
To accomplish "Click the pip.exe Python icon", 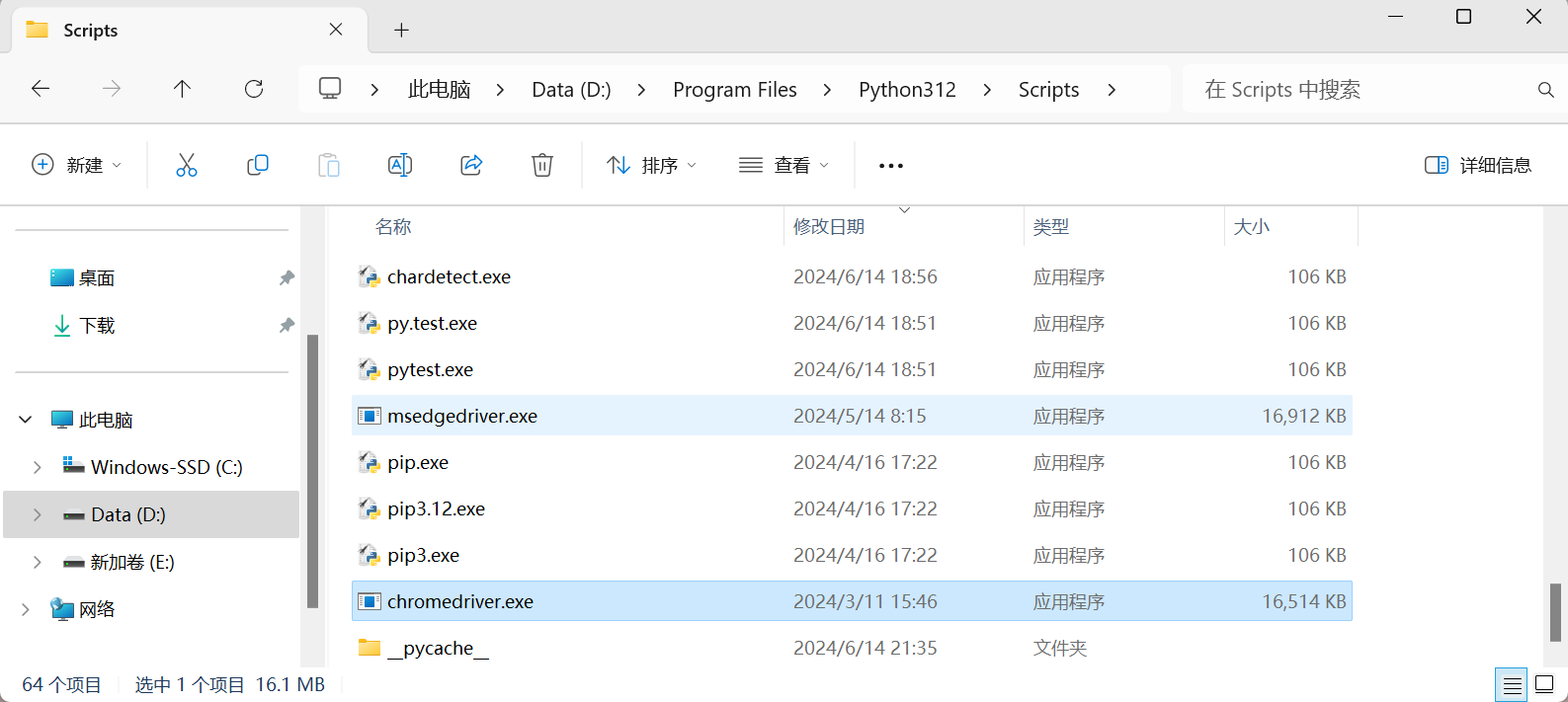I will point(369,462).
